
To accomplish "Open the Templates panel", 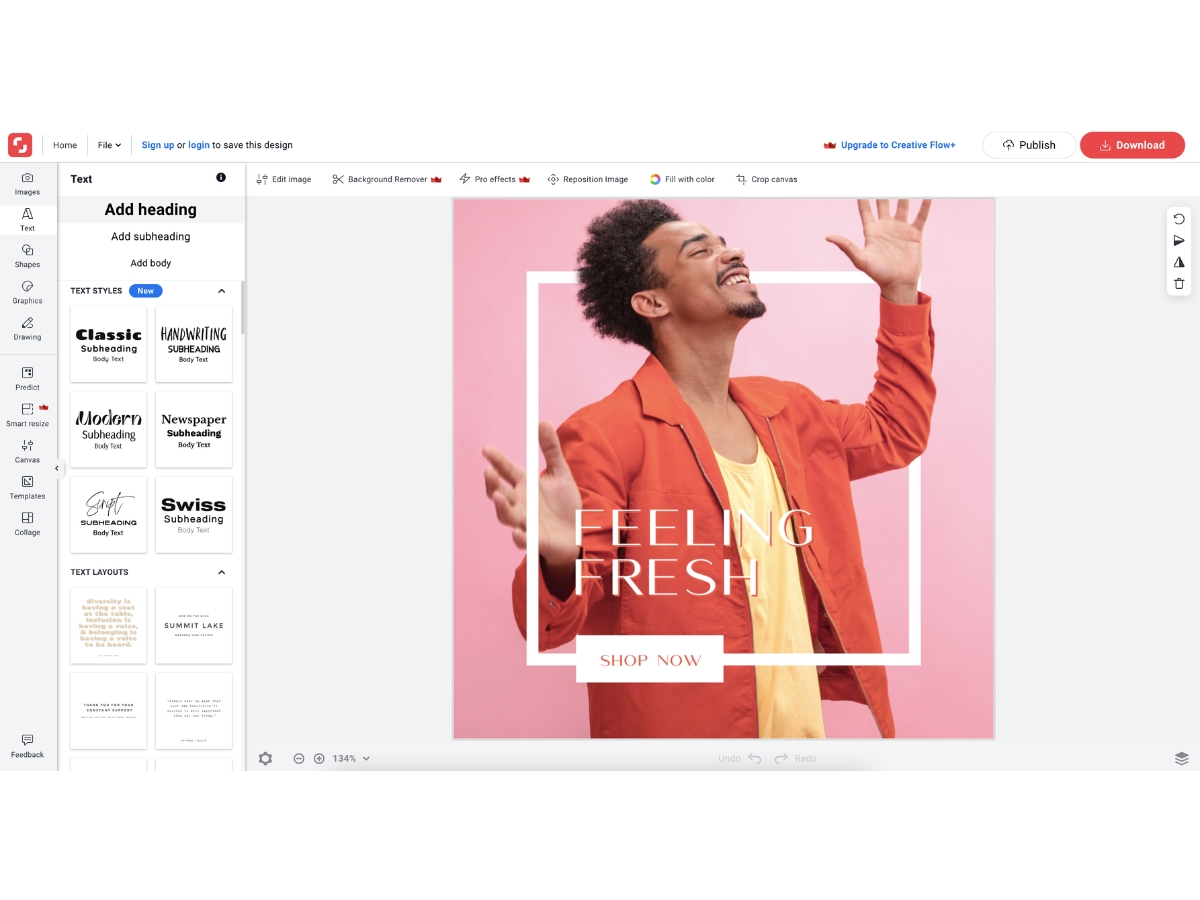I will pyautogui.click(x=27, y=488).
